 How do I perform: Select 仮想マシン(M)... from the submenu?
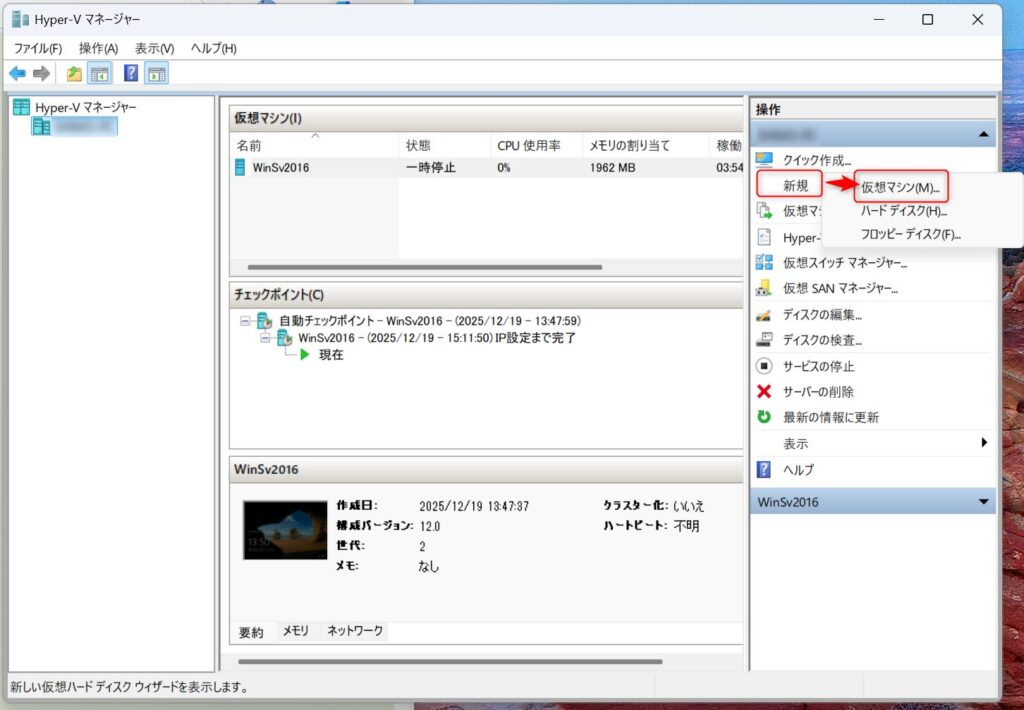click(900, 187)
